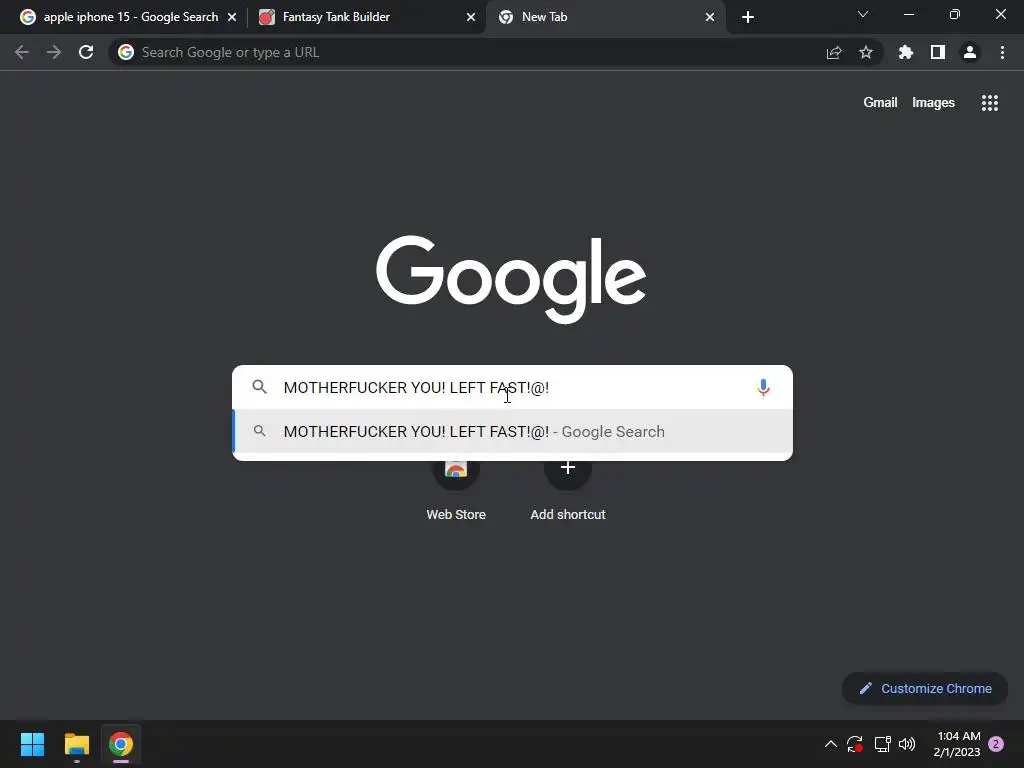Open a new tab with the plus button

coord(748,17)
